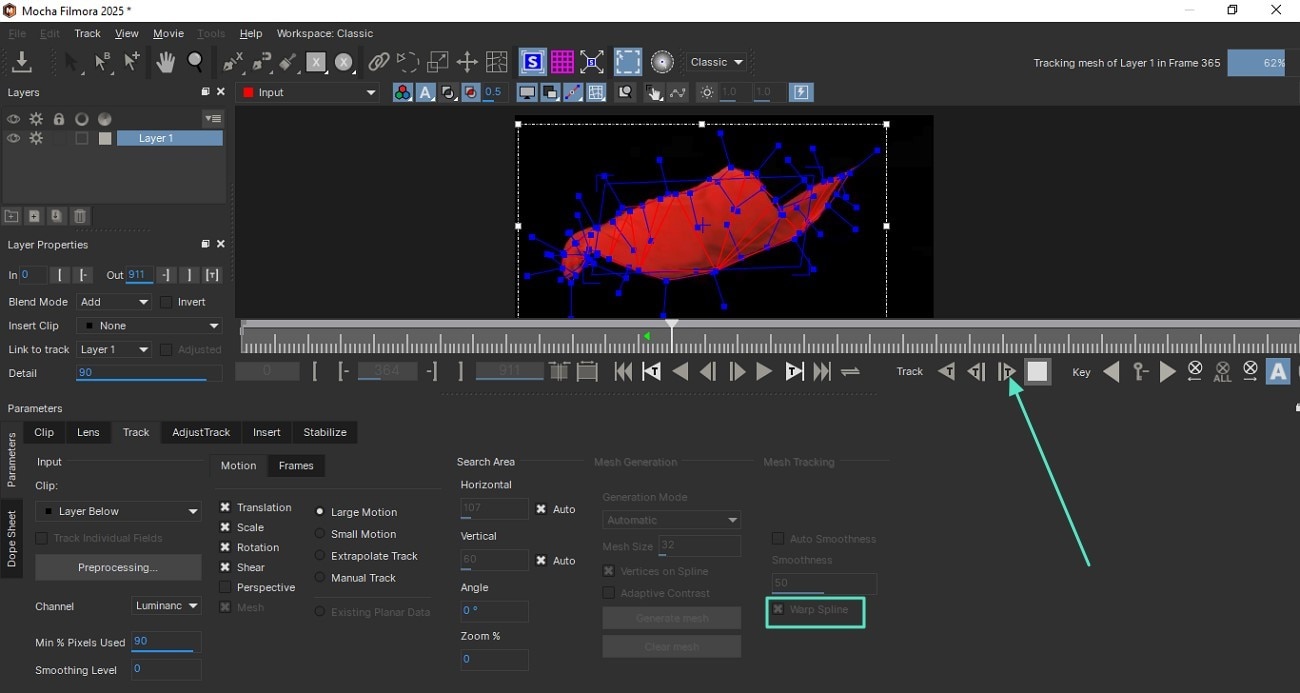Enable the Perspective motion checkbox
The image size is (1300, 693).
coord(225,588)
